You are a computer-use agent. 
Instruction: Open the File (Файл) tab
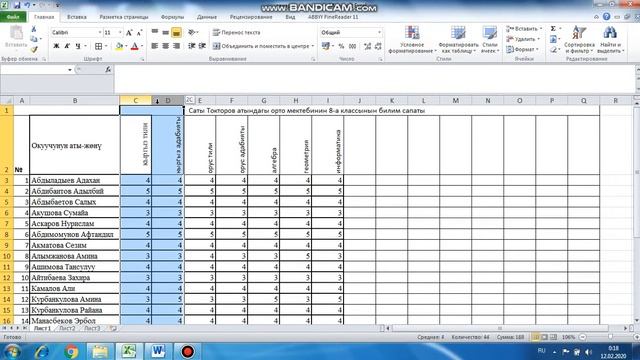pos(13,17)
